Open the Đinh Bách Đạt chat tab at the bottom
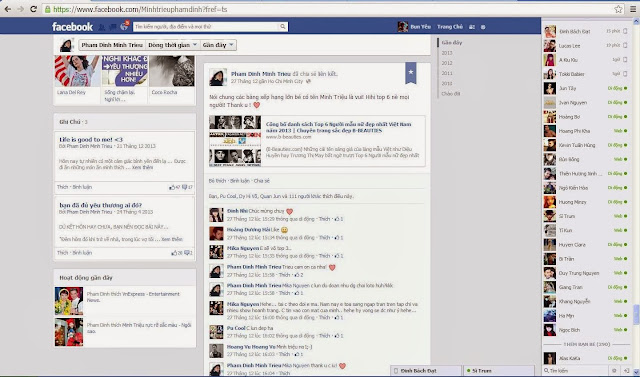The image size is (640, 377). coord(426,370)
